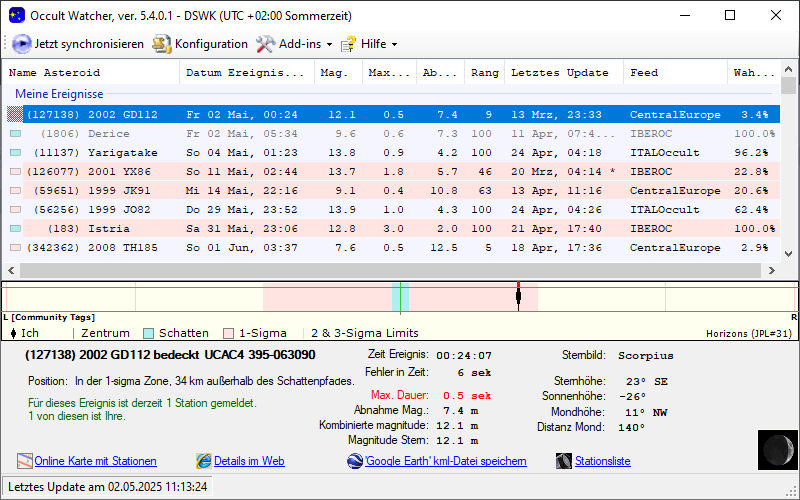The height and width of the screenshot is (500, 800).
Task: Click the Stationsliste list icon
Action: [566, 461]
